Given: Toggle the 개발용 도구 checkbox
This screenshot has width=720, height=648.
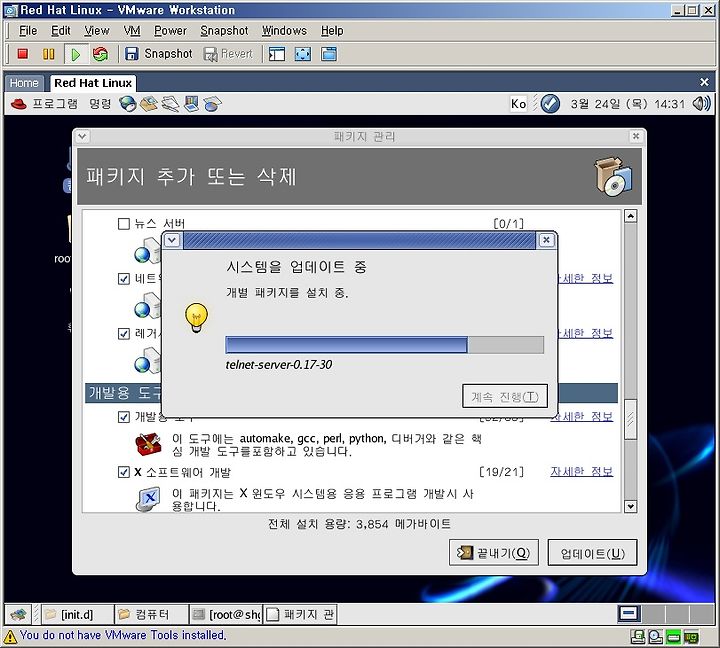Looking at the screenshot, I should pos(124,417).
